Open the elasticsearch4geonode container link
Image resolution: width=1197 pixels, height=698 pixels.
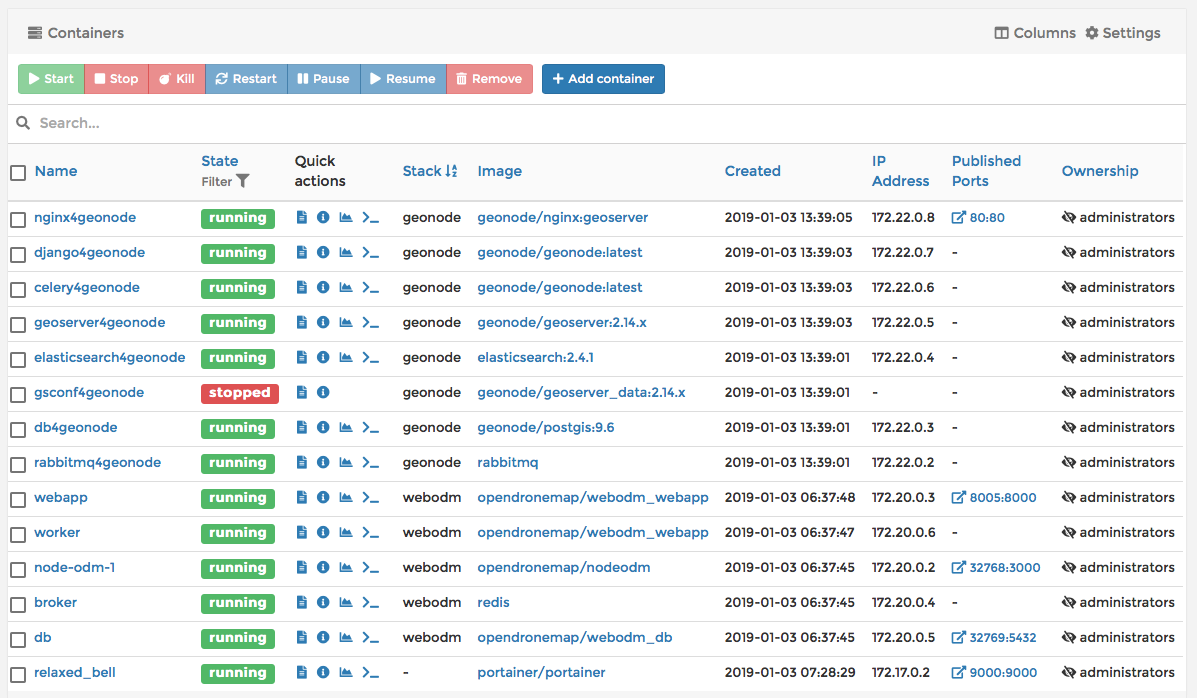coord(110,357)
